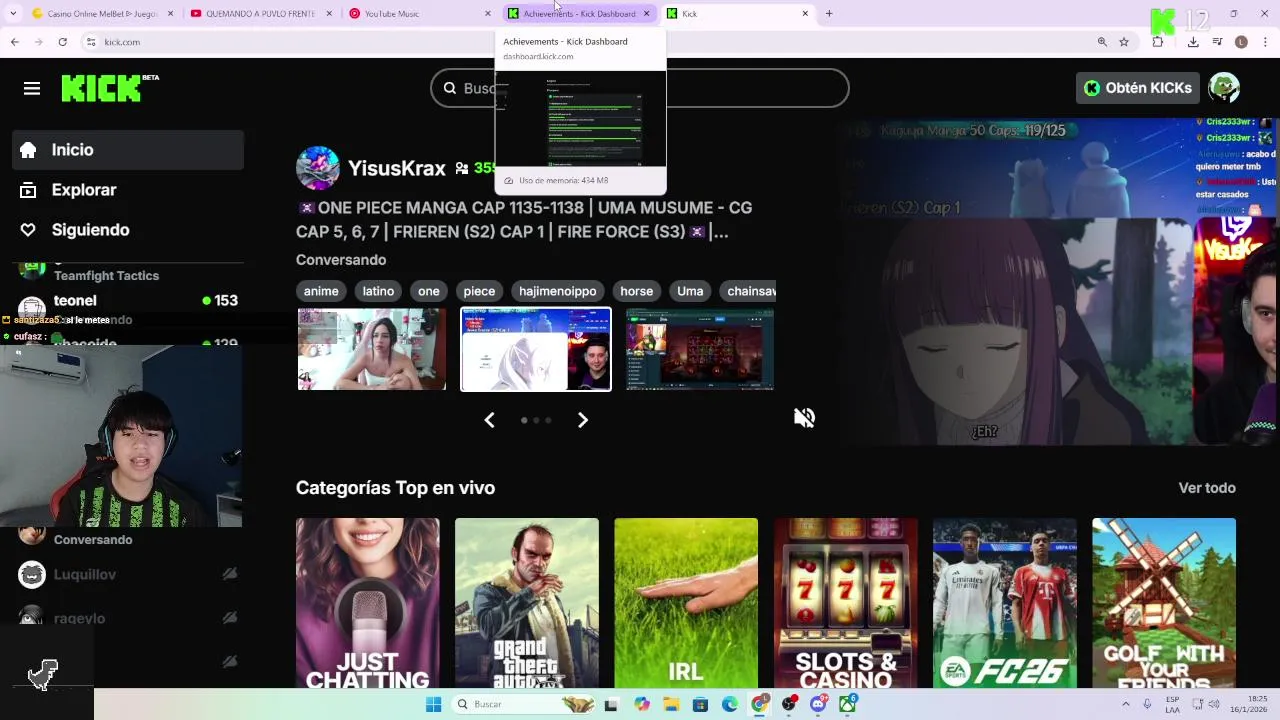Open the Kick hamburger menu
1280x720 pixels.
click(x=32, y=88)
